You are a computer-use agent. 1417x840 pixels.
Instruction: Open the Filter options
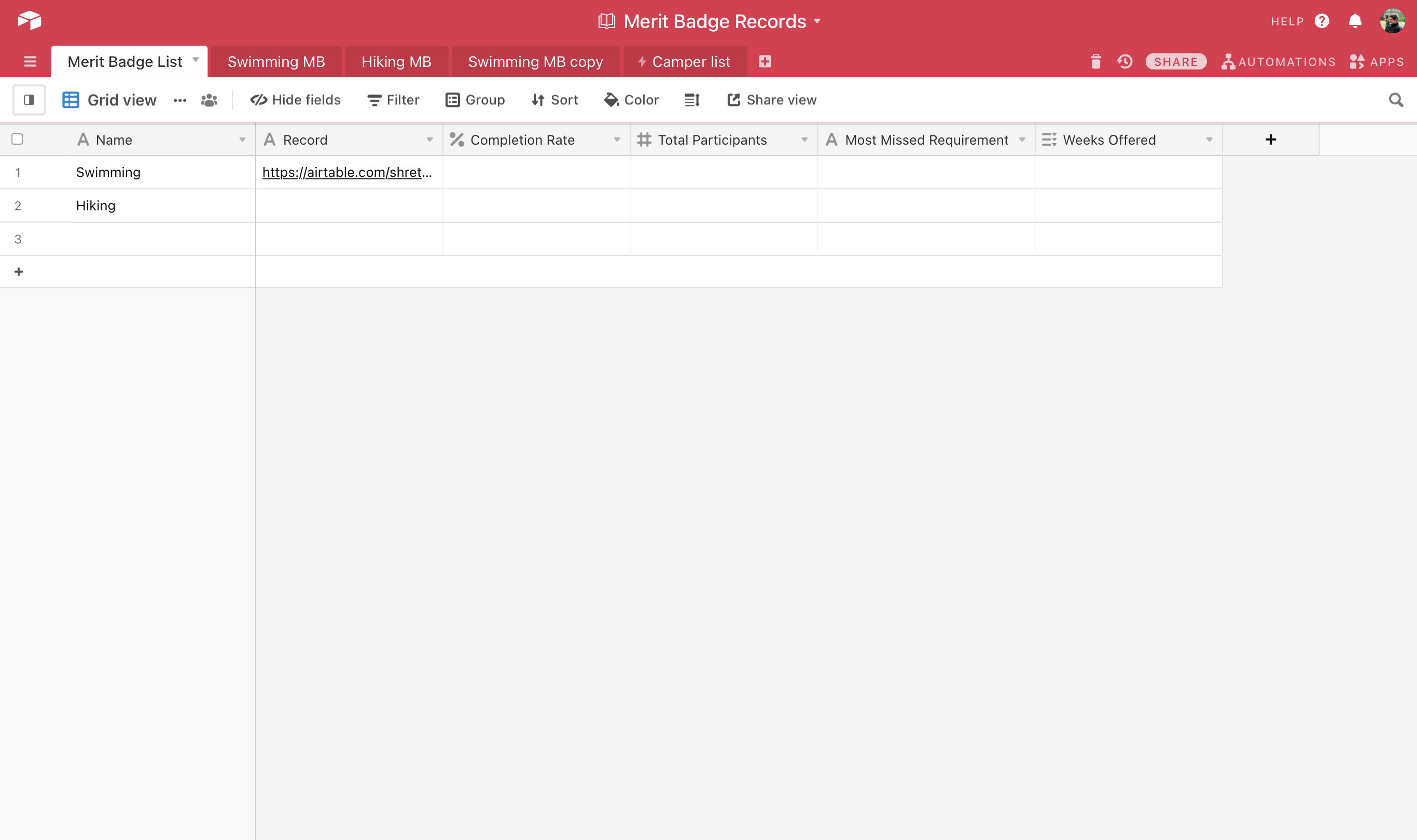click(x=394, y=100)
